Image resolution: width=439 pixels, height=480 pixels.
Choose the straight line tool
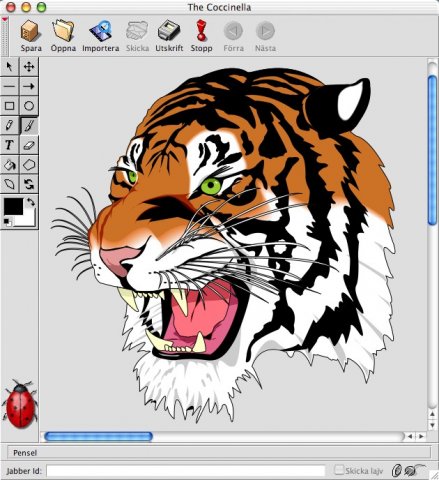[x=10, y=86]
